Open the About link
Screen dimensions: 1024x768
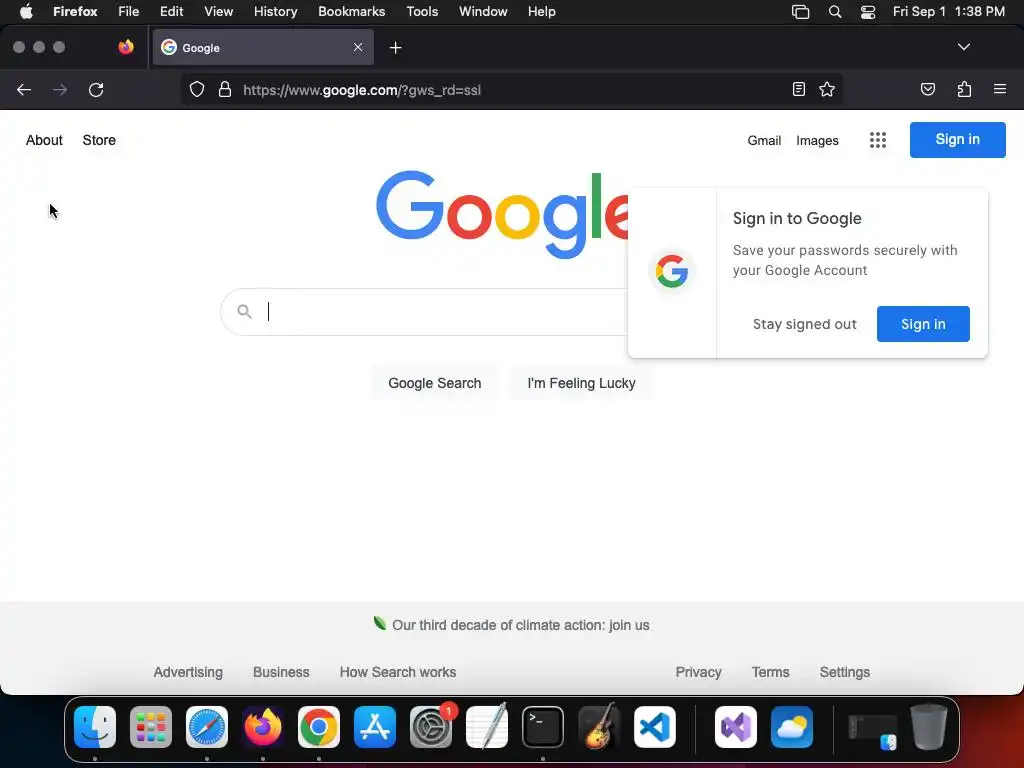tap(44, 140)
